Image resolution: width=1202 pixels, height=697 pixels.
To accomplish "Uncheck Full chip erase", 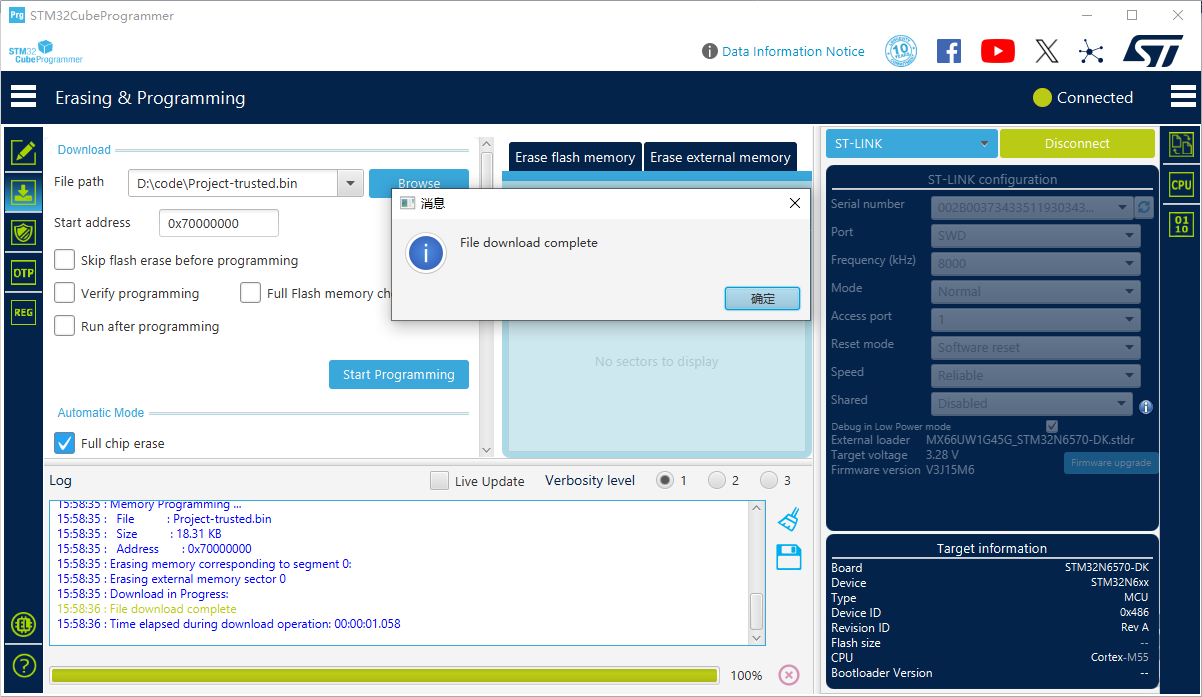I will click(64, 443).
